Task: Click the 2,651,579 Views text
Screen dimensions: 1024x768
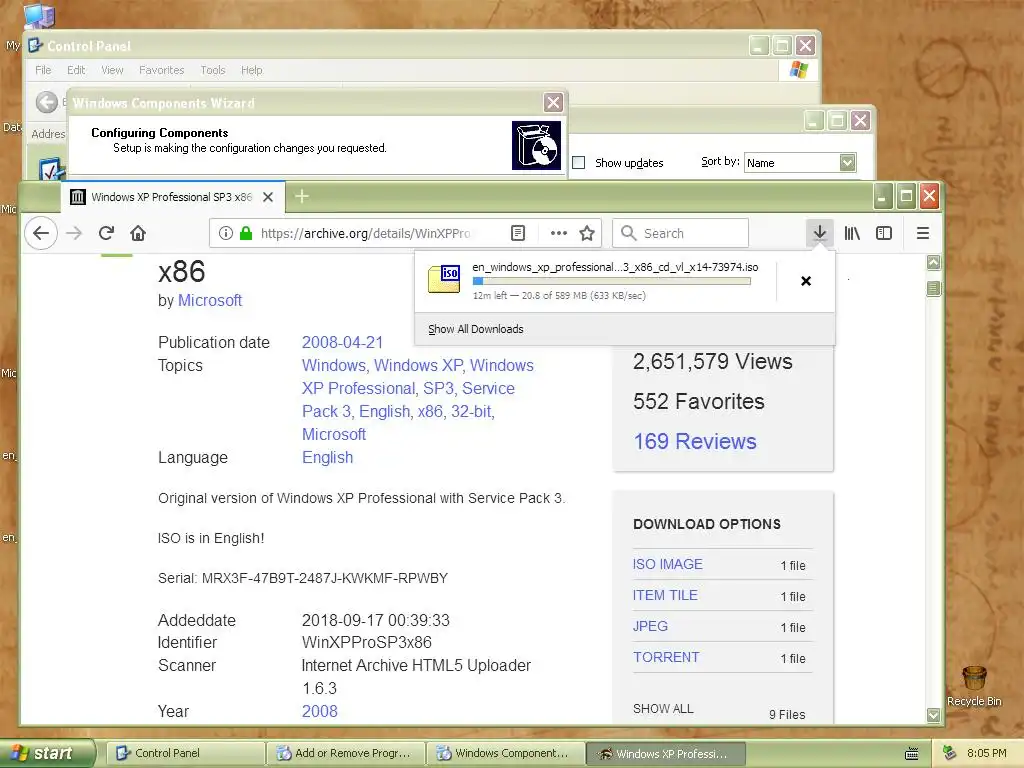Action: [712, 361]
